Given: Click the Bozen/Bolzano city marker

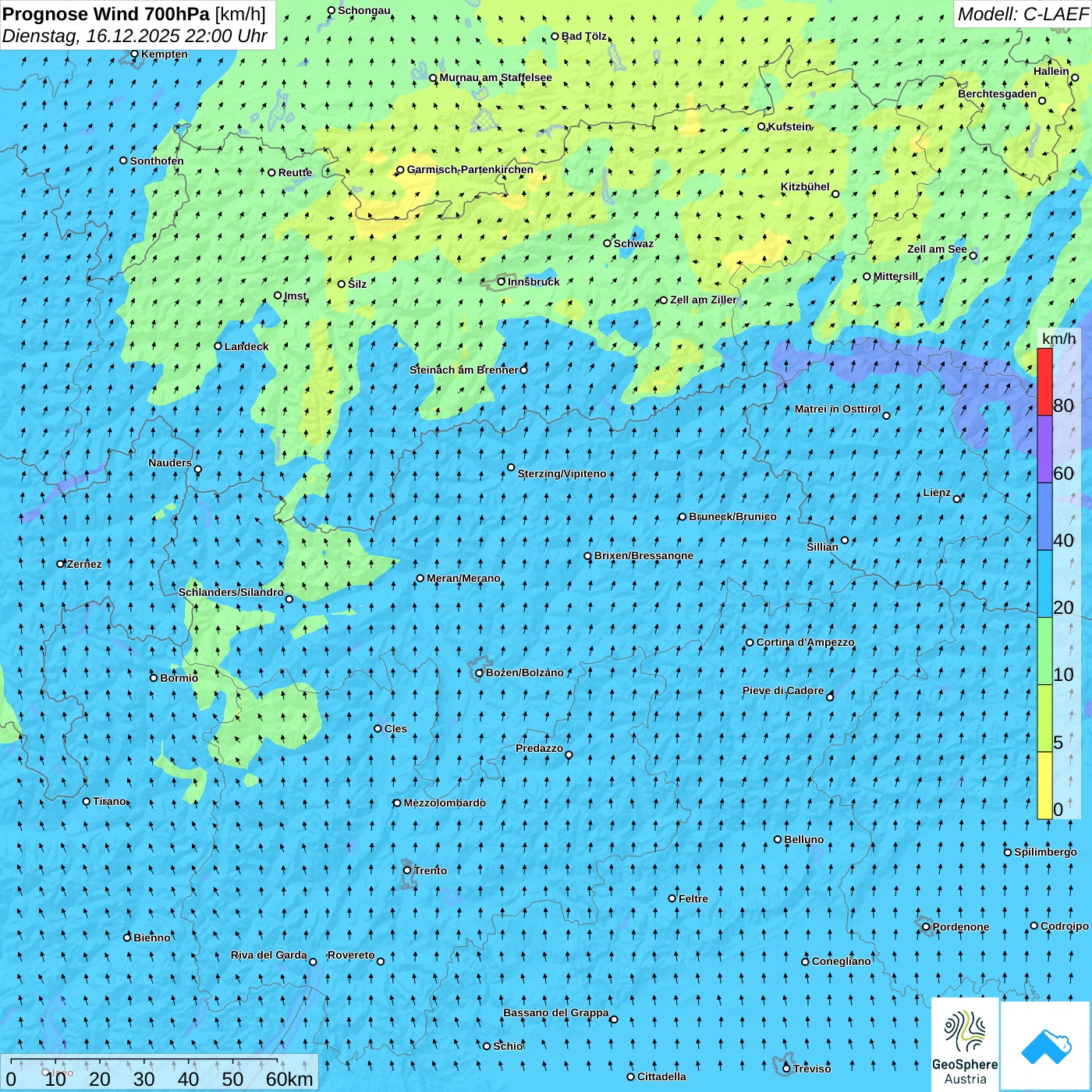Looking at the screenshot, I should pyautogui.click(x=480, y=673).
